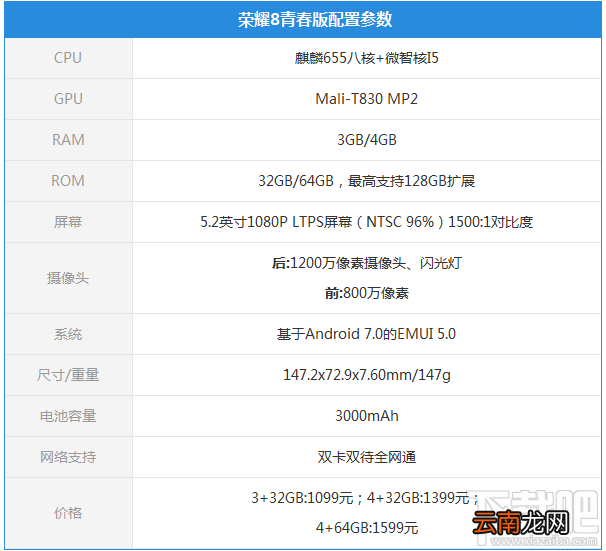Screen dimensions: 606x551
Task: Click the 荣耀8青春版配置参数 table title
Action: tap(315, 19)
